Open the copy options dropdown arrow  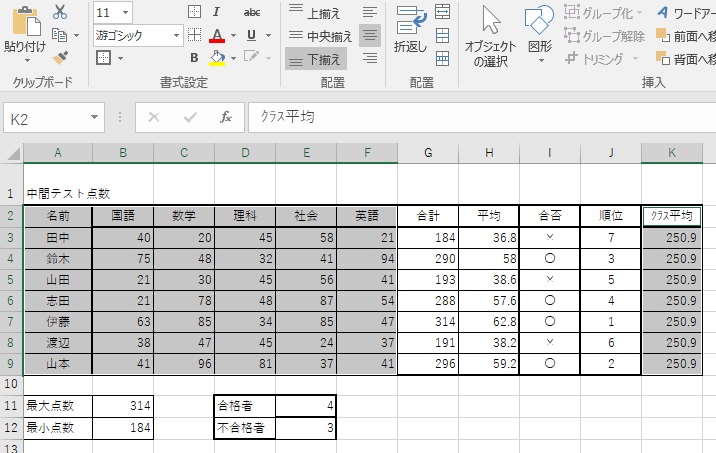[76, 35]
